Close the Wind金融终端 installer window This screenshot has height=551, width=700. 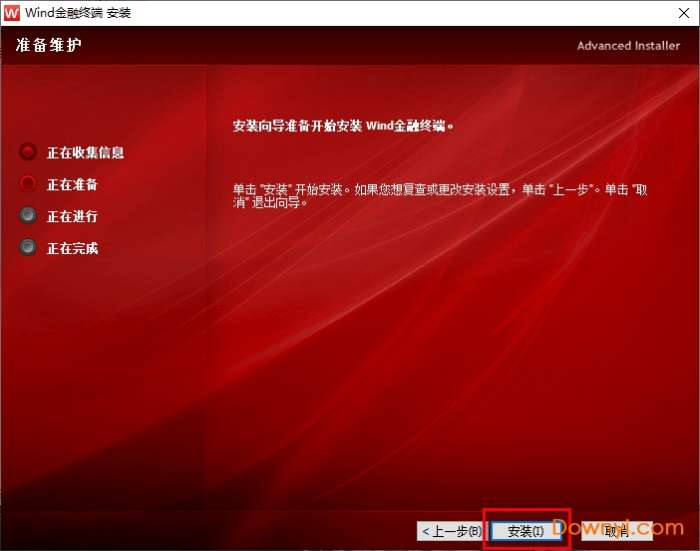tap(683, 13)
